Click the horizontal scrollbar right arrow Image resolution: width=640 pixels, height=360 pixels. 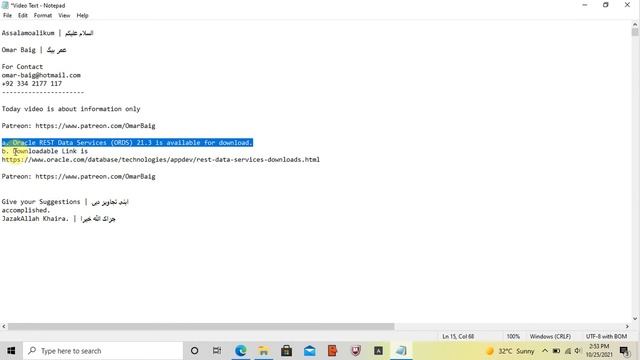click(x=627, y=327)
